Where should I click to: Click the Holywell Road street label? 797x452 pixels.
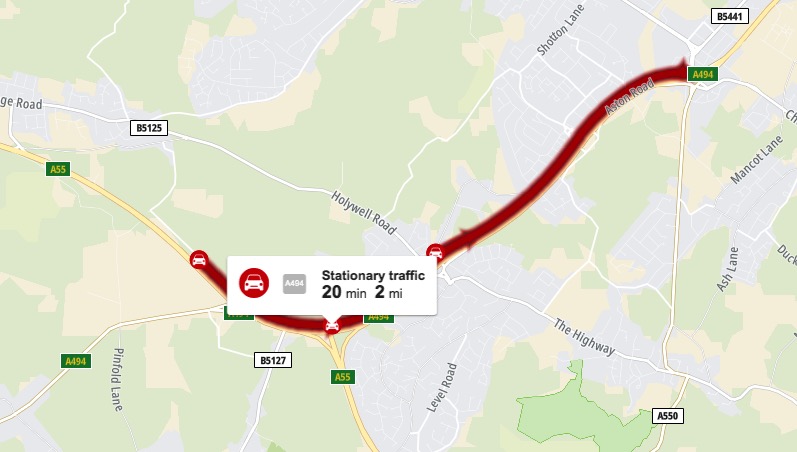tap(363, 213)
